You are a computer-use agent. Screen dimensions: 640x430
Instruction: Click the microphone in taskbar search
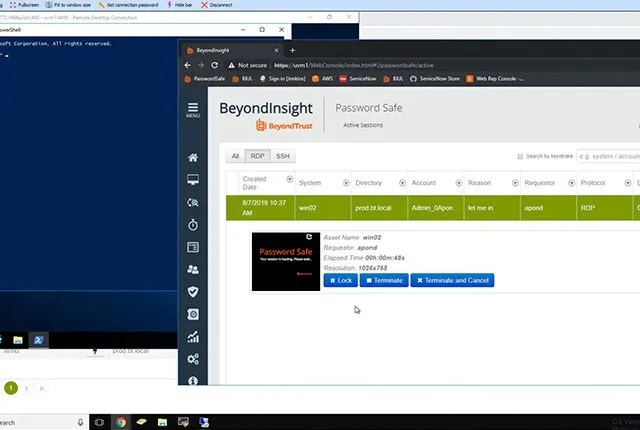point(80,422)
